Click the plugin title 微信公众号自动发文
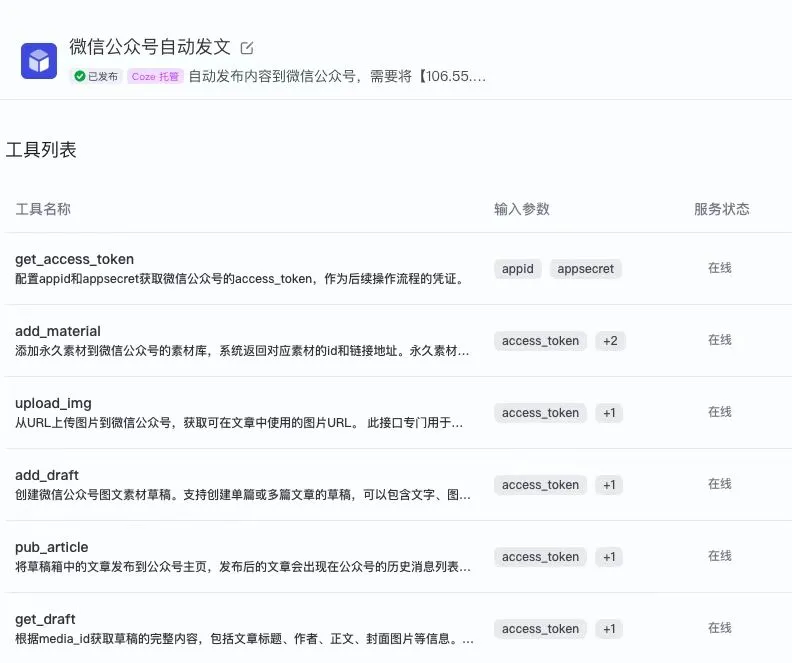The image size is (792, 663). (x=150, y=47)
